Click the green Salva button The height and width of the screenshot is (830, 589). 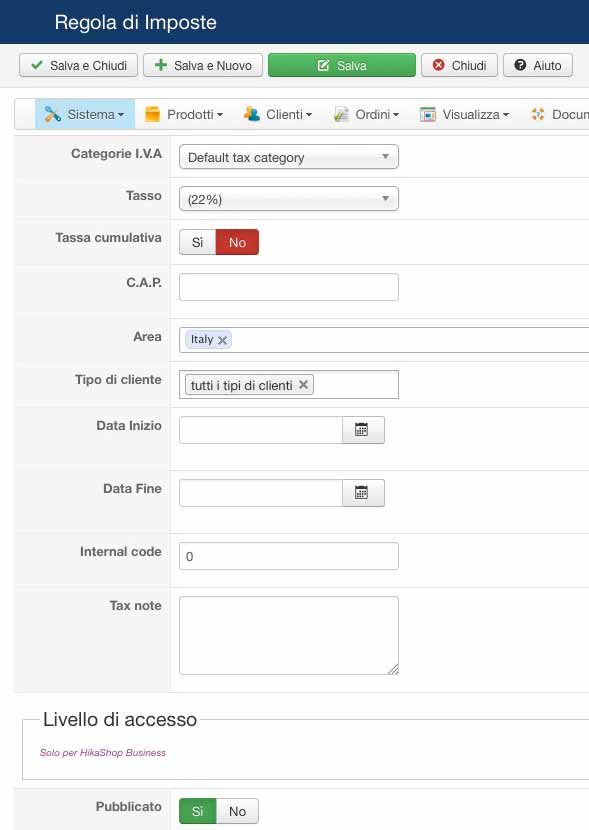pos(342,65)
